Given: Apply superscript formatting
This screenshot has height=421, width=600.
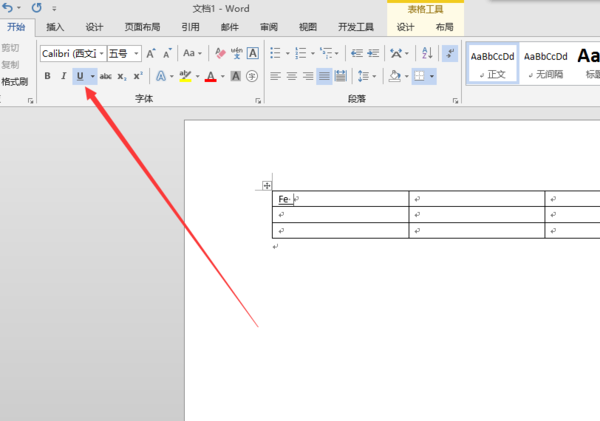Looking at the screenshot, I should point(137,76).
